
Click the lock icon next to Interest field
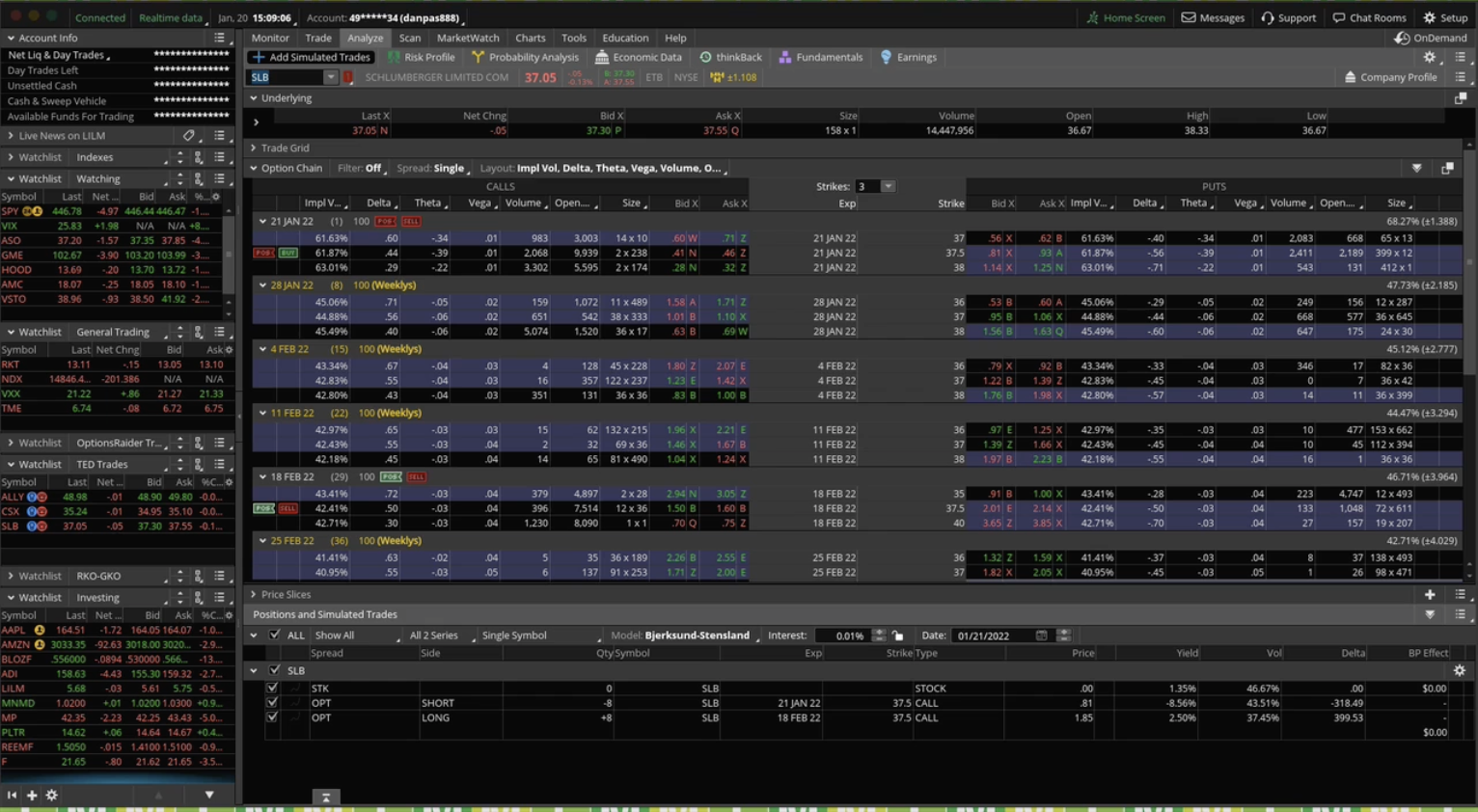pyautogui.click(x=898, y=636)
